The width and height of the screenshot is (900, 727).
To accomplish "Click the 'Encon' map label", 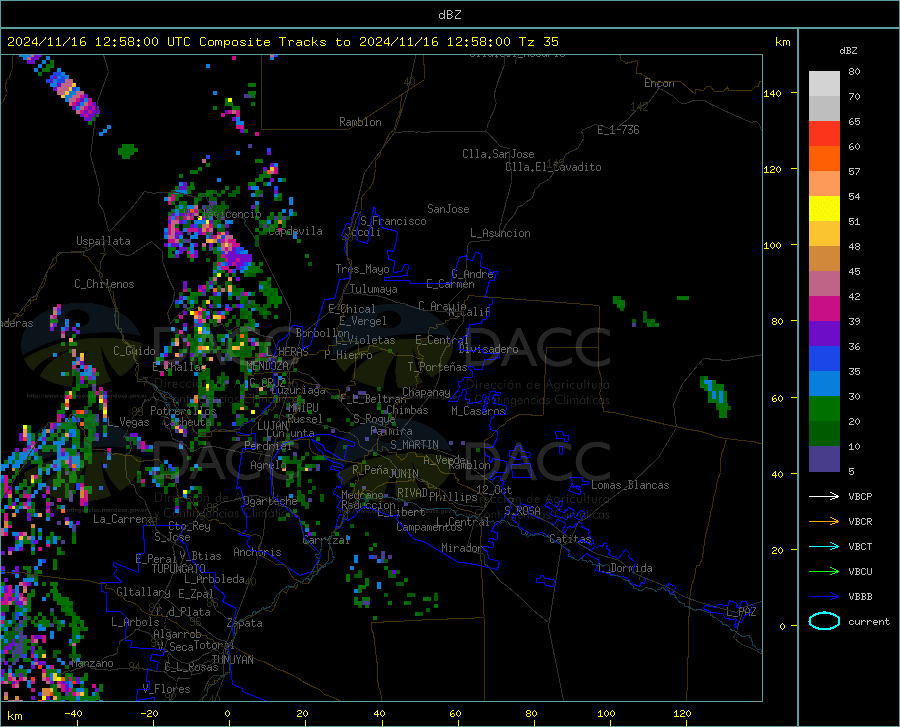I will pyautogui.click(x=660, y=84).
